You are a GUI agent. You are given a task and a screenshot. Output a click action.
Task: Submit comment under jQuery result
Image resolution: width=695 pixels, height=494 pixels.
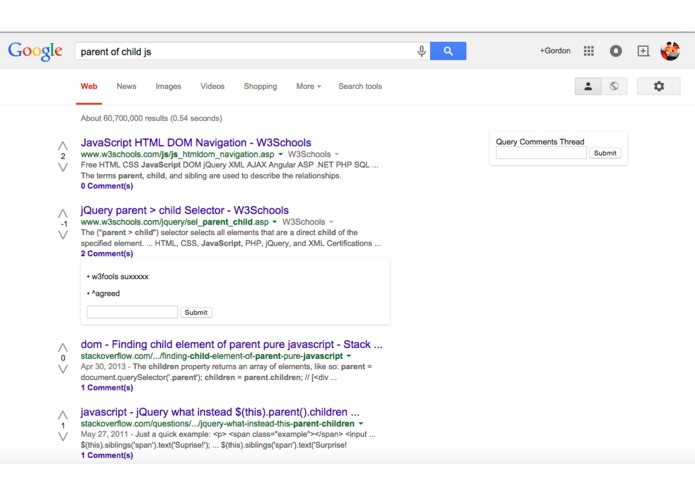point(196,312)
